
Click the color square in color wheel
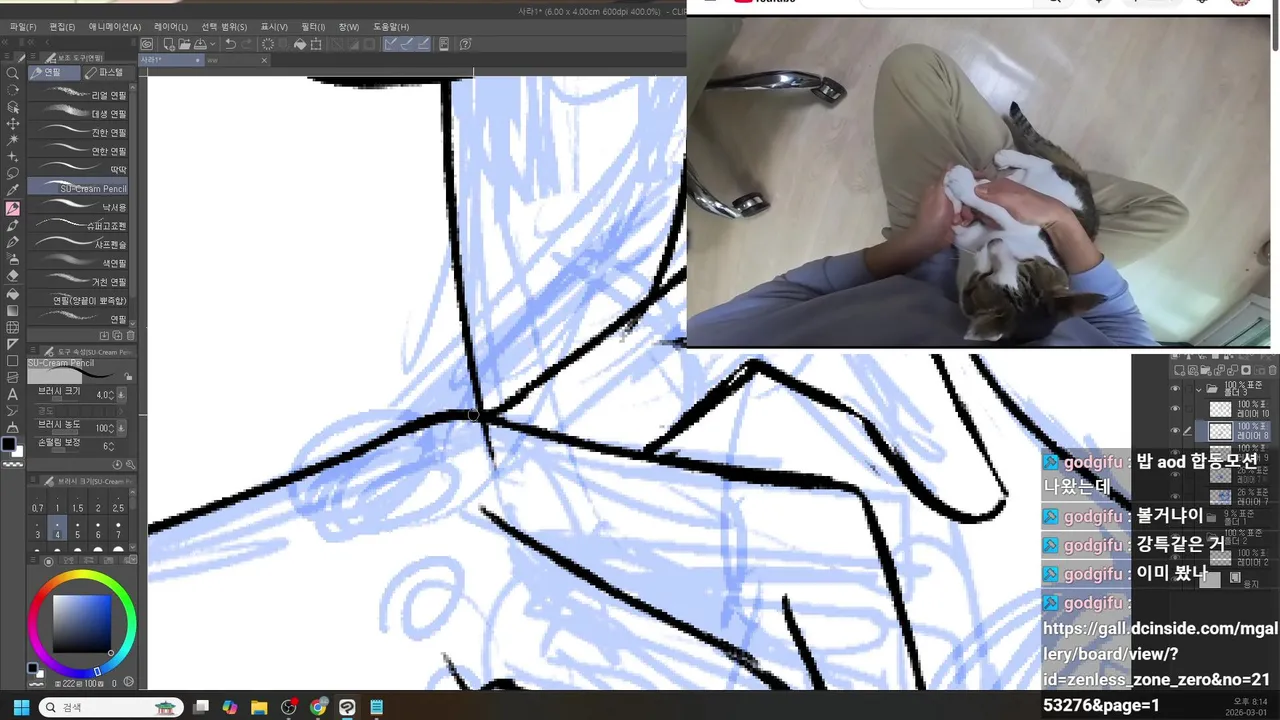tap(82, 623)
